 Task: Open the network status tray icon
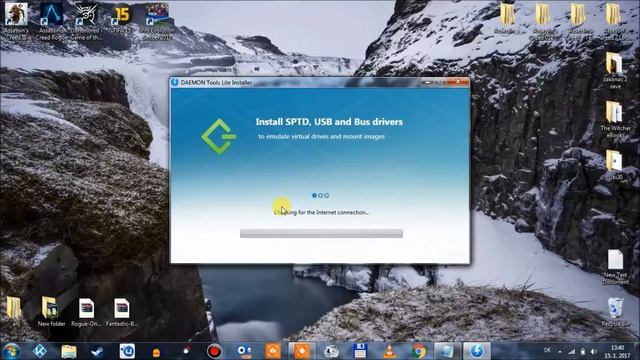(571, 351)
